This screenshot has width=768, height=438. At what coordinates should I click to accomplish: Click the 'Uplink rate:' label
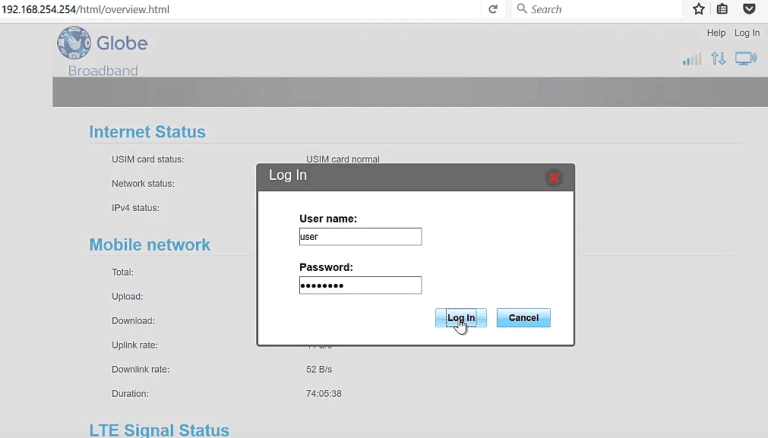pyautogui.click(x=134, y=345)
